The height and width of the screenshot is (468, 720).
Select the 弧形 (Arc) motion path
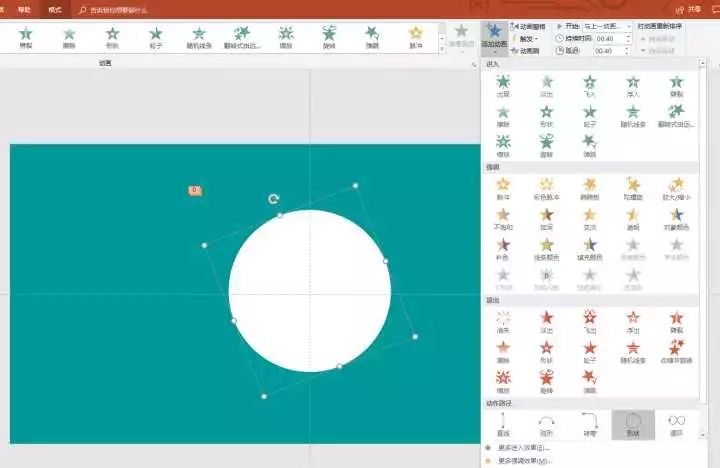coord(546,424)
